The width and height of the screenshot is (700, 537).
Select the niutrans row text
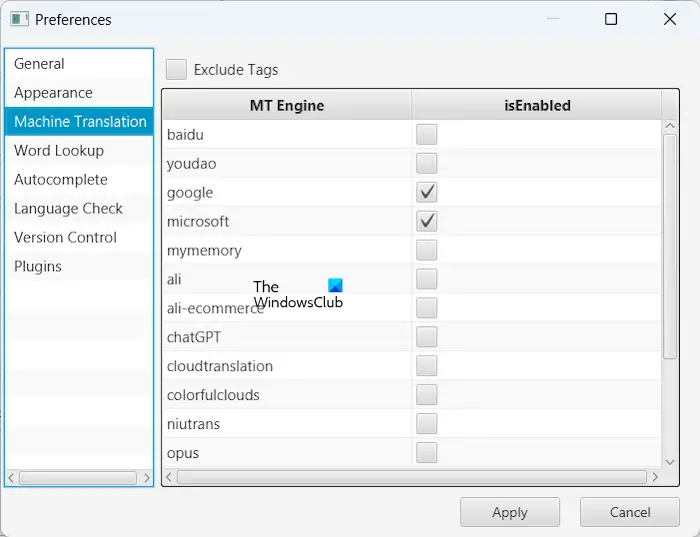193,424
